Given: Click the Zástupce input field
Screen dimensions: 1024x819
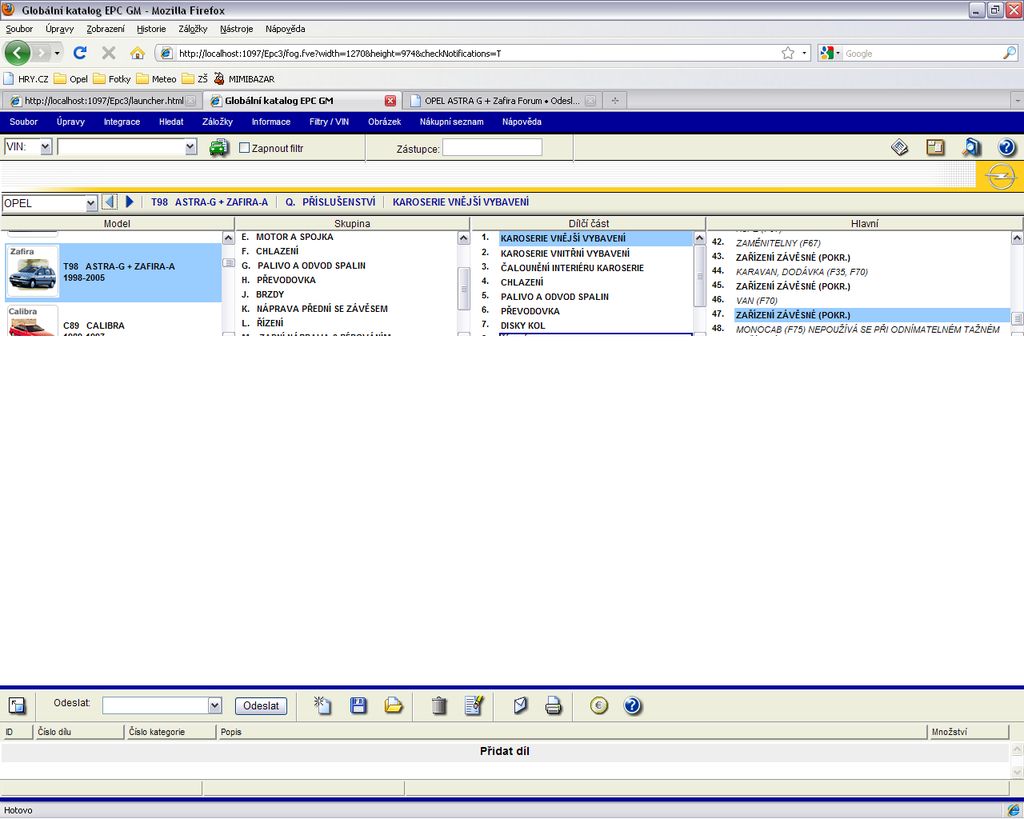Looking at the screenshot, I should click(492, 148).
